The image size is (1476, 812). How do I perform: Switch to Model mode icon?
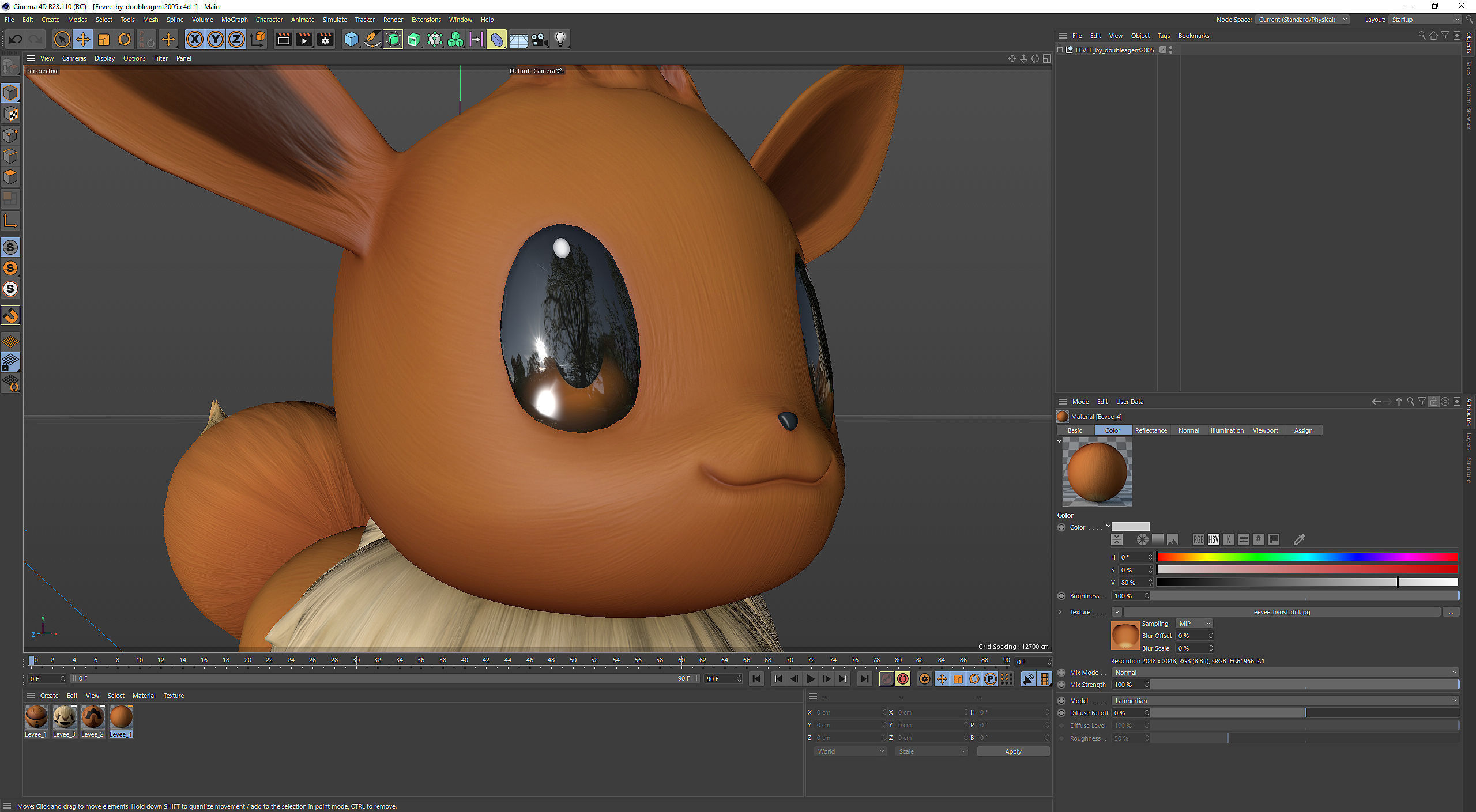[10, 92]
